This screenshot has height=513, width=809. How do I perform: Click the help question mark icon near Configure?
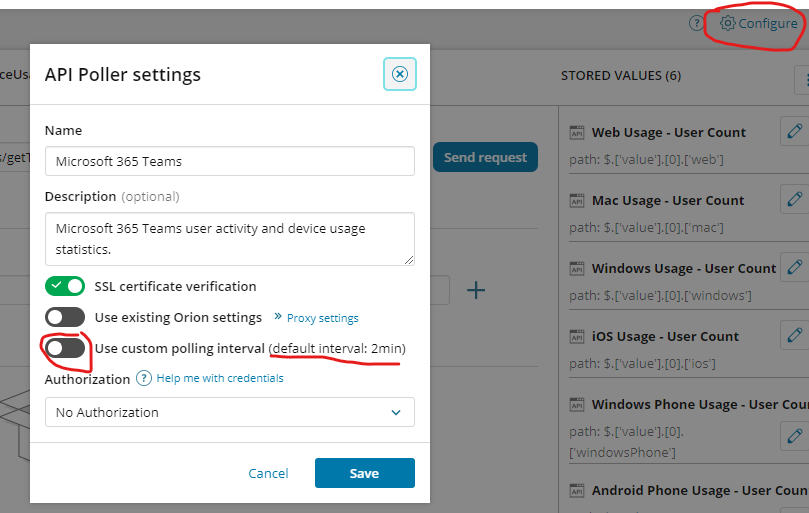pos(697,23)
